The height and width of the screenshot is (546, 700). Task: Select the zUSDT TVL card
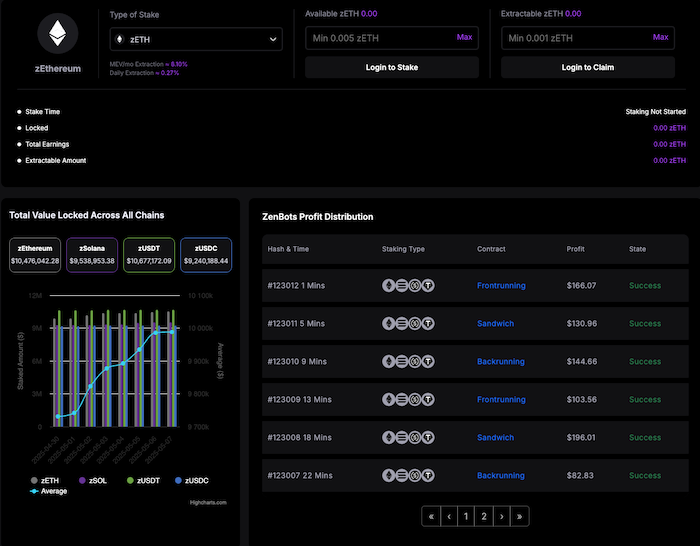click(149, 255)
